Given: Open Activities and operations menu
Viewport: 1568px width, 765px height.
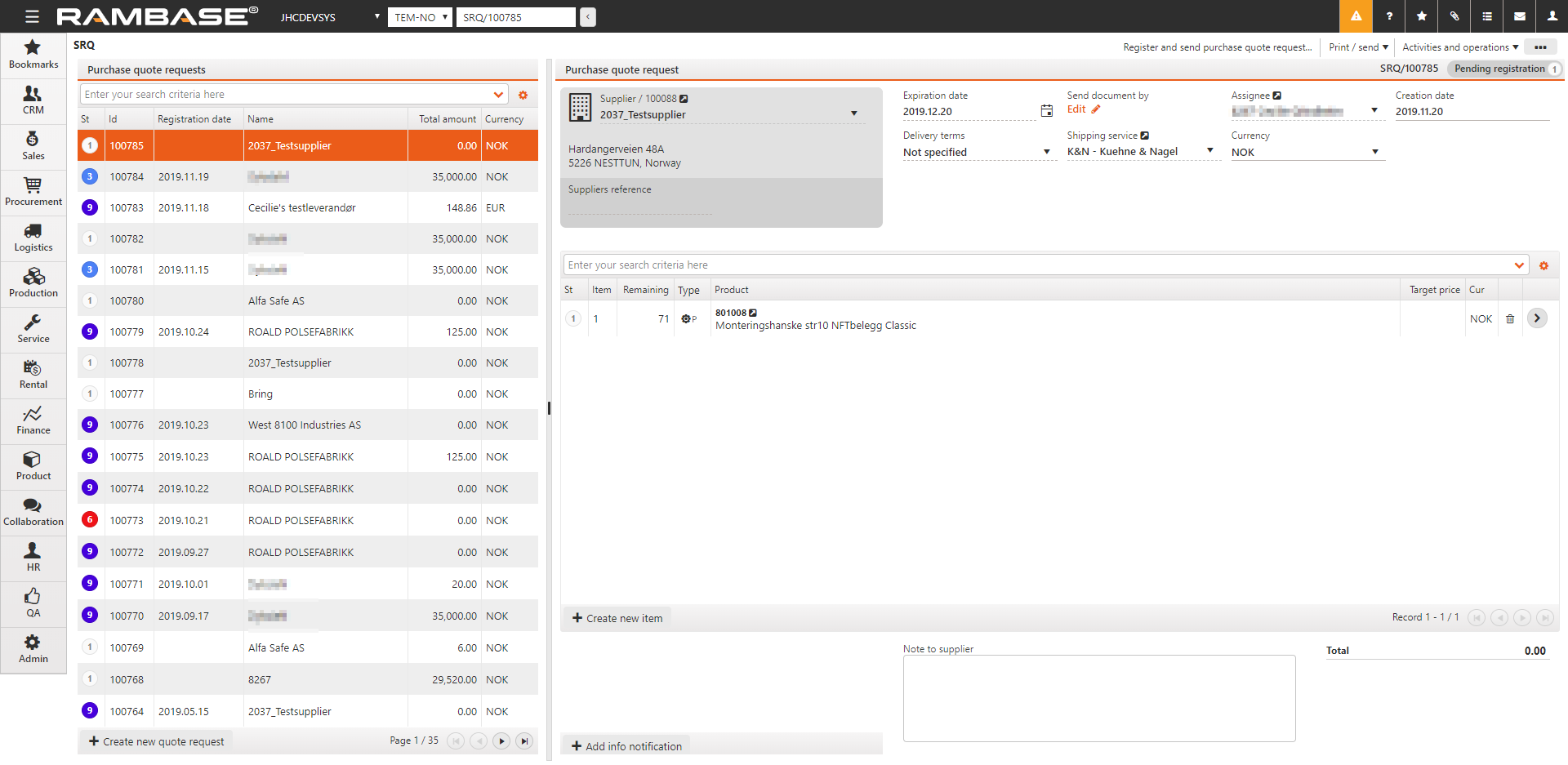Looking at the screenshot, I should (1459, 47).
